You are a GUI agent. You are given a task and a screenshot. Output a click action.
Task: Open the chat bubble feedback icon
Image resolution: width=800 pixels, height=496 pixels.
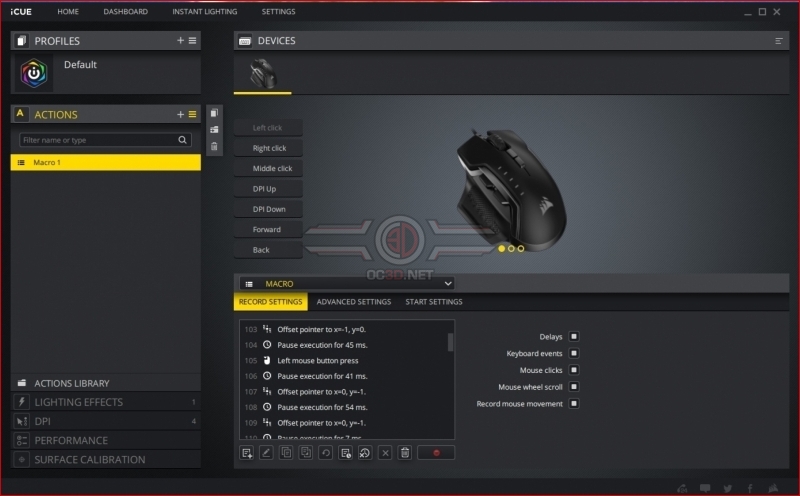click(705, 488)
